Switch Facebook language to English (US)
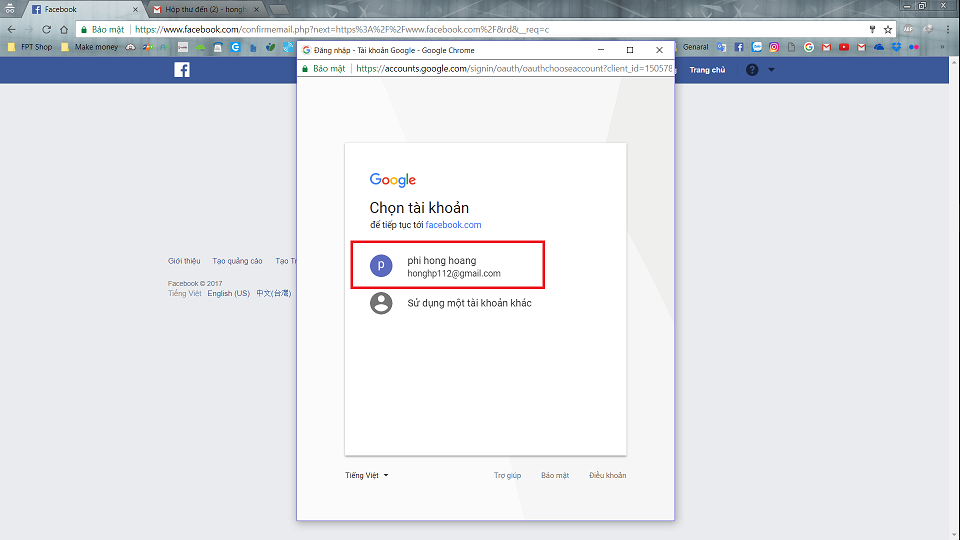Viewport: 960px width, 540px height. point(228,293)
